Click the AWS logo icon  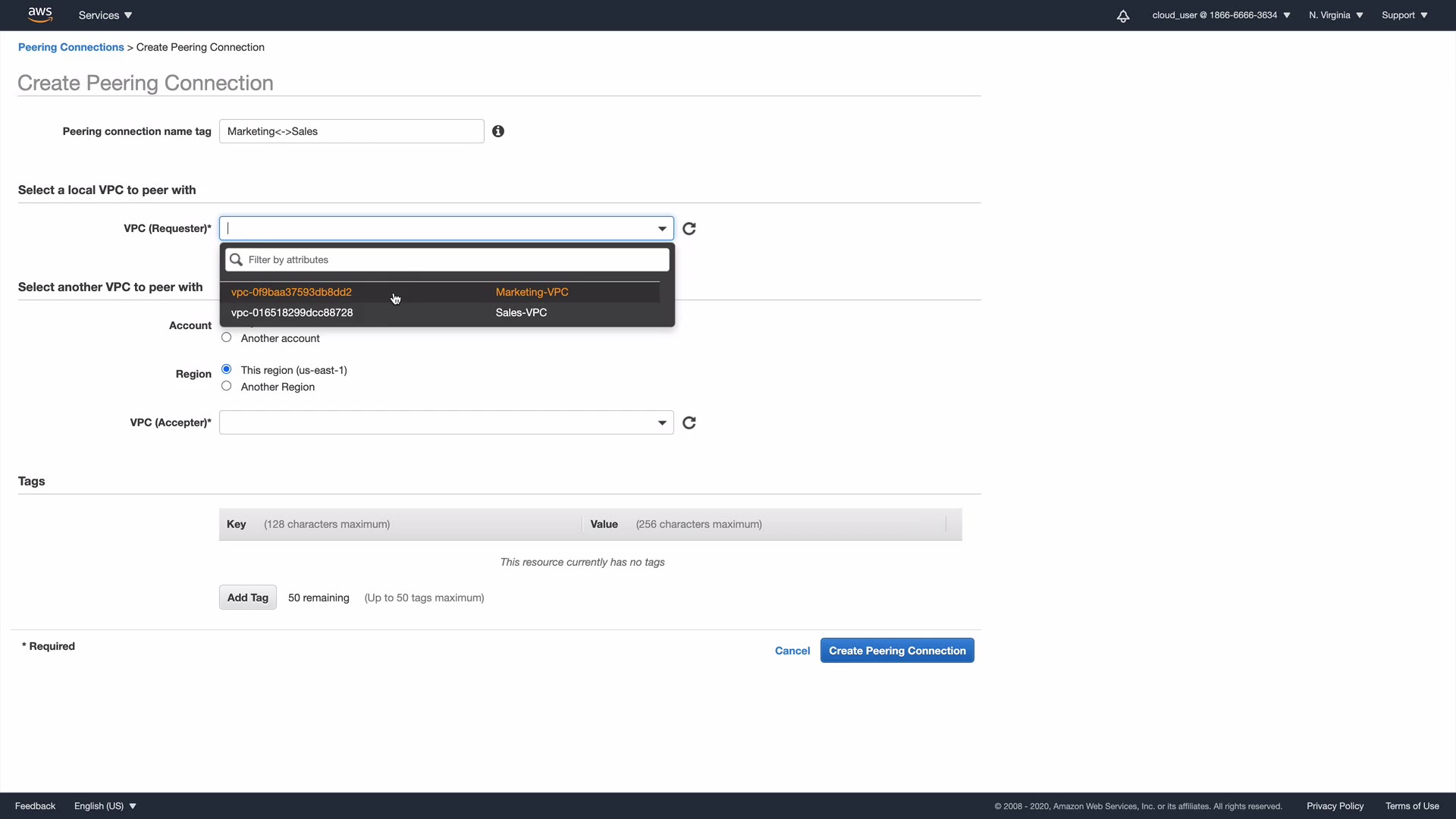[x=39, y=14]
